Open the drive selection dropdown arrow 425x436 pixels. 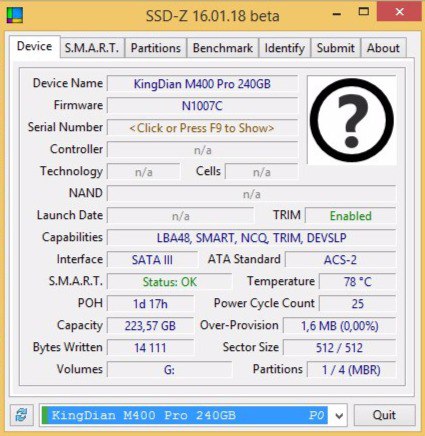click(x=339, y=416)
